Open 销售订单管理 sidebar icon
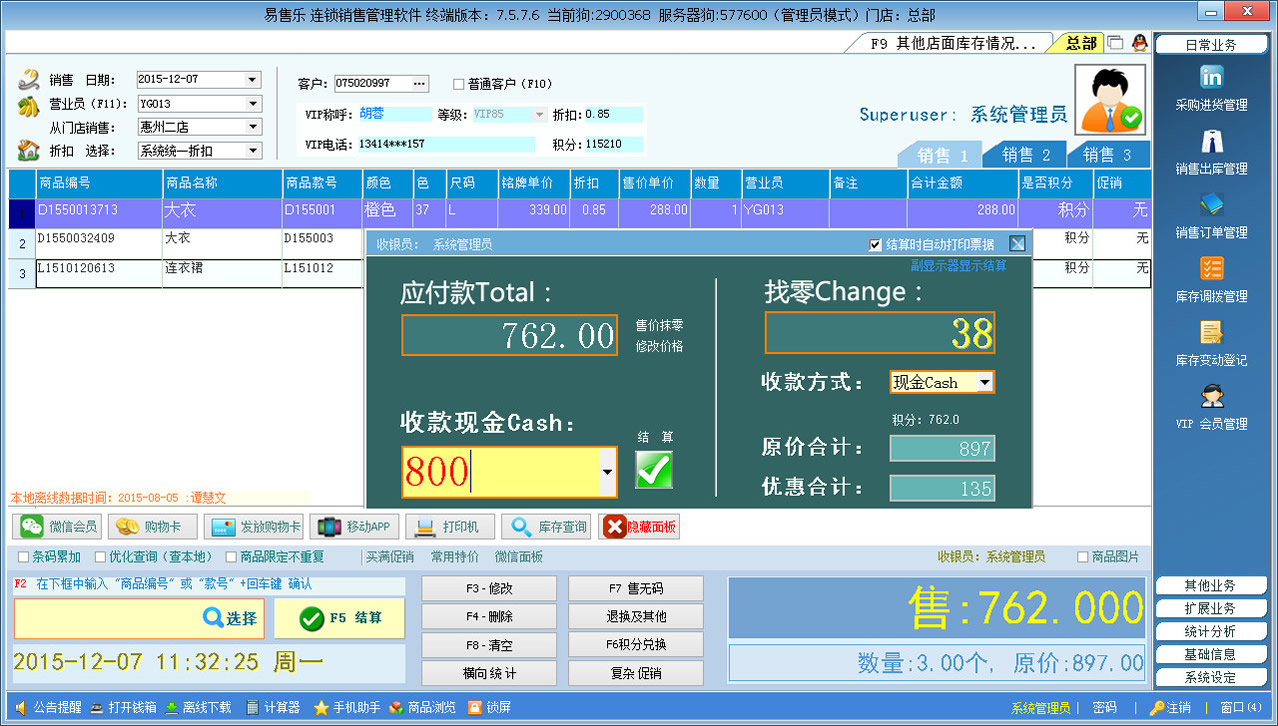 point(1211,206)
